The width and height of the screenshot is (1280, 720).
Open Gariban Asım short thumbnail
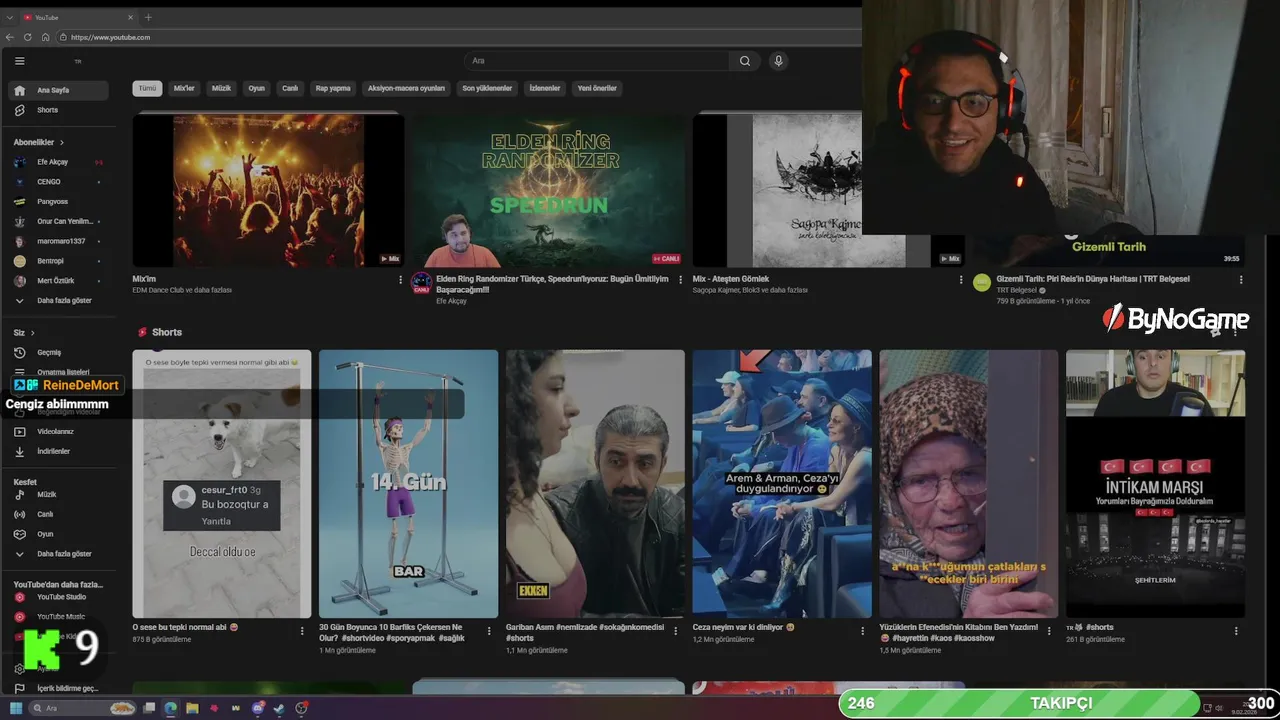(595, 483)
